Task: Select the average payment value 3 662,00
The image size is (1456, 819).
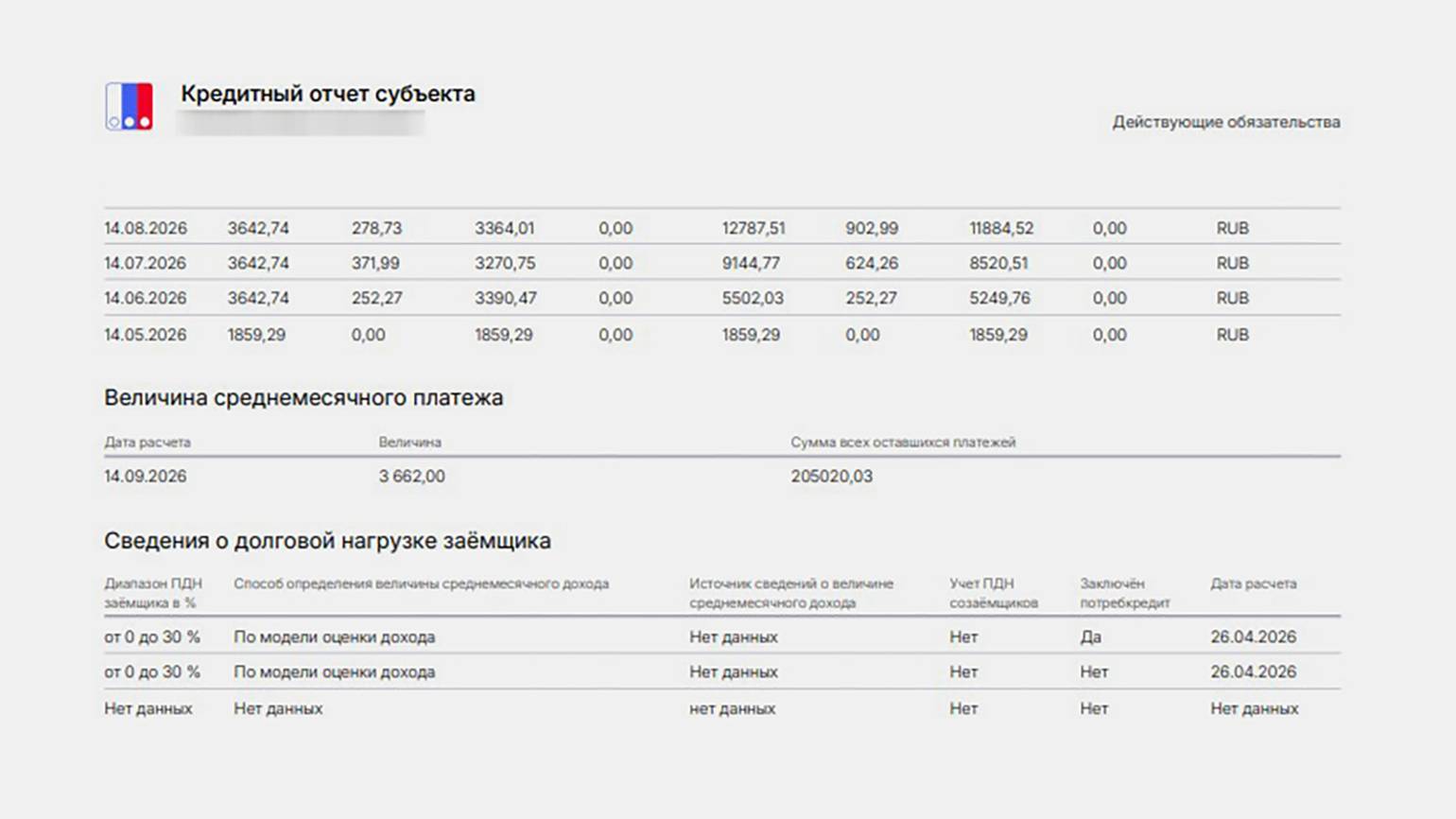Action: coord(411,476)
